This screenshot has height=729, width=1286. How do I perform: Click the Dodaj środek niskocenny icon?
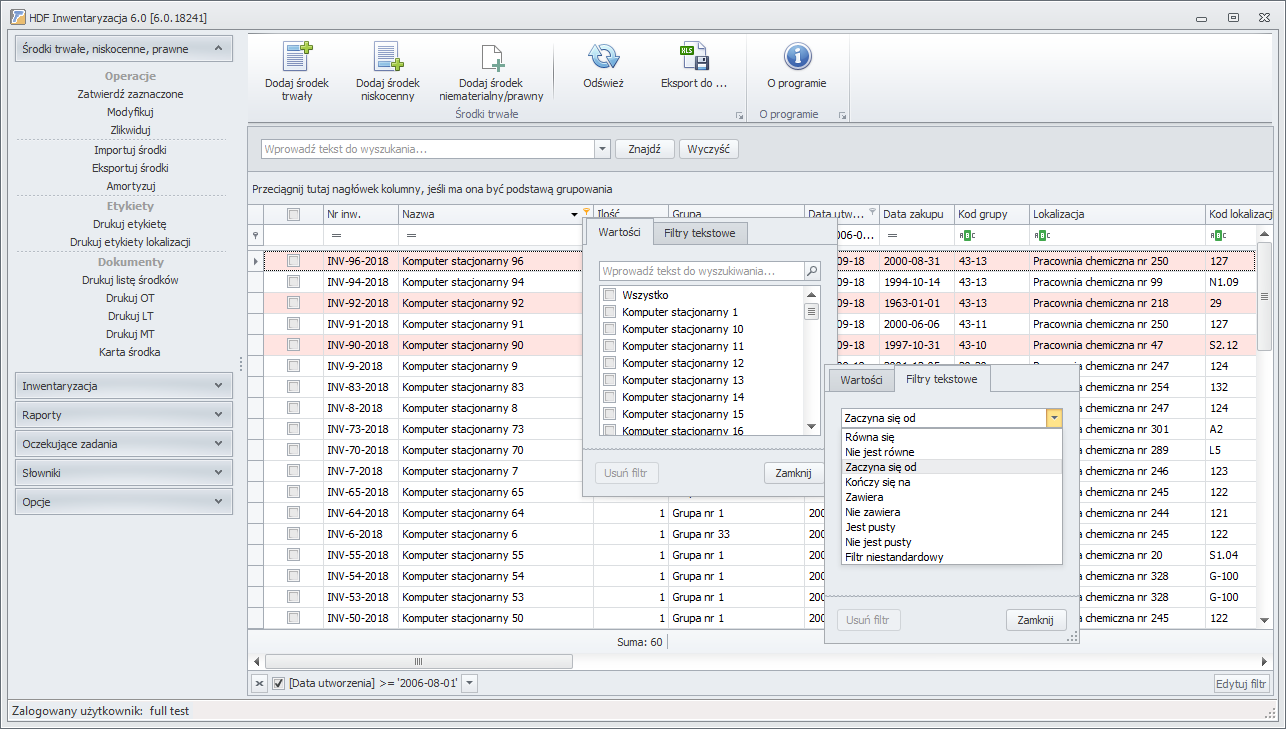point(387,56)
